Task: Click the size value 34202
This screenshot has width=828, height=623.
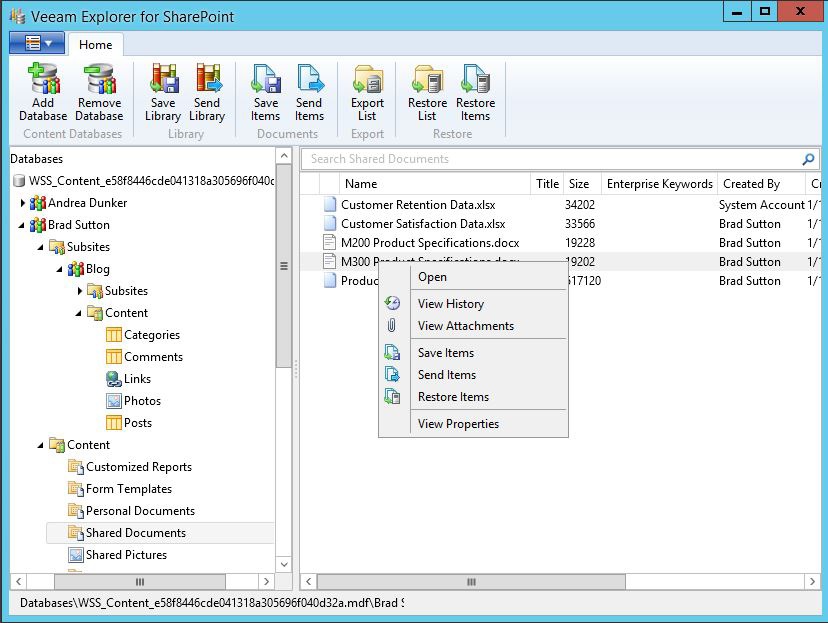Action: click(580, 205)
